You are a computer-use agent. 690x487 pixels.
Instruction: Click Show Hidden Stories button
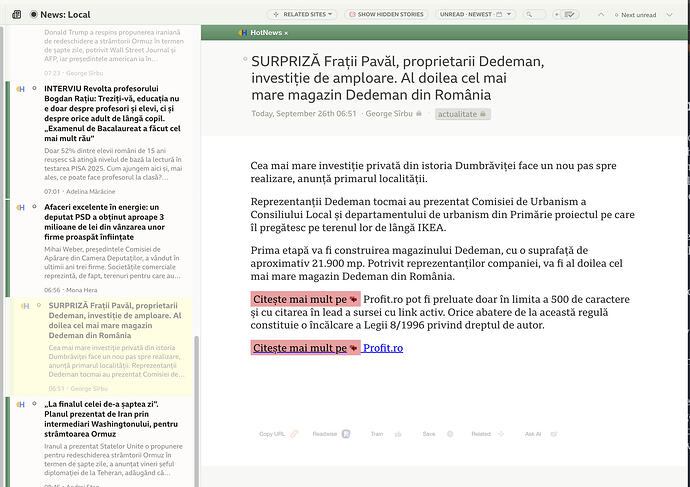coord(386,15)
